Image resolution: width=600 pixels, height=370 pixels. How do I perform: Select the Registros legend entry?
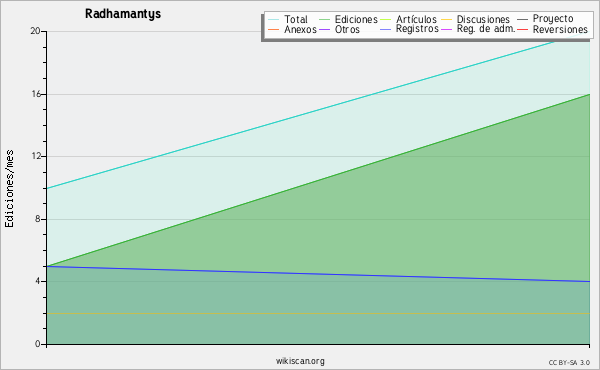pos(417,29)
